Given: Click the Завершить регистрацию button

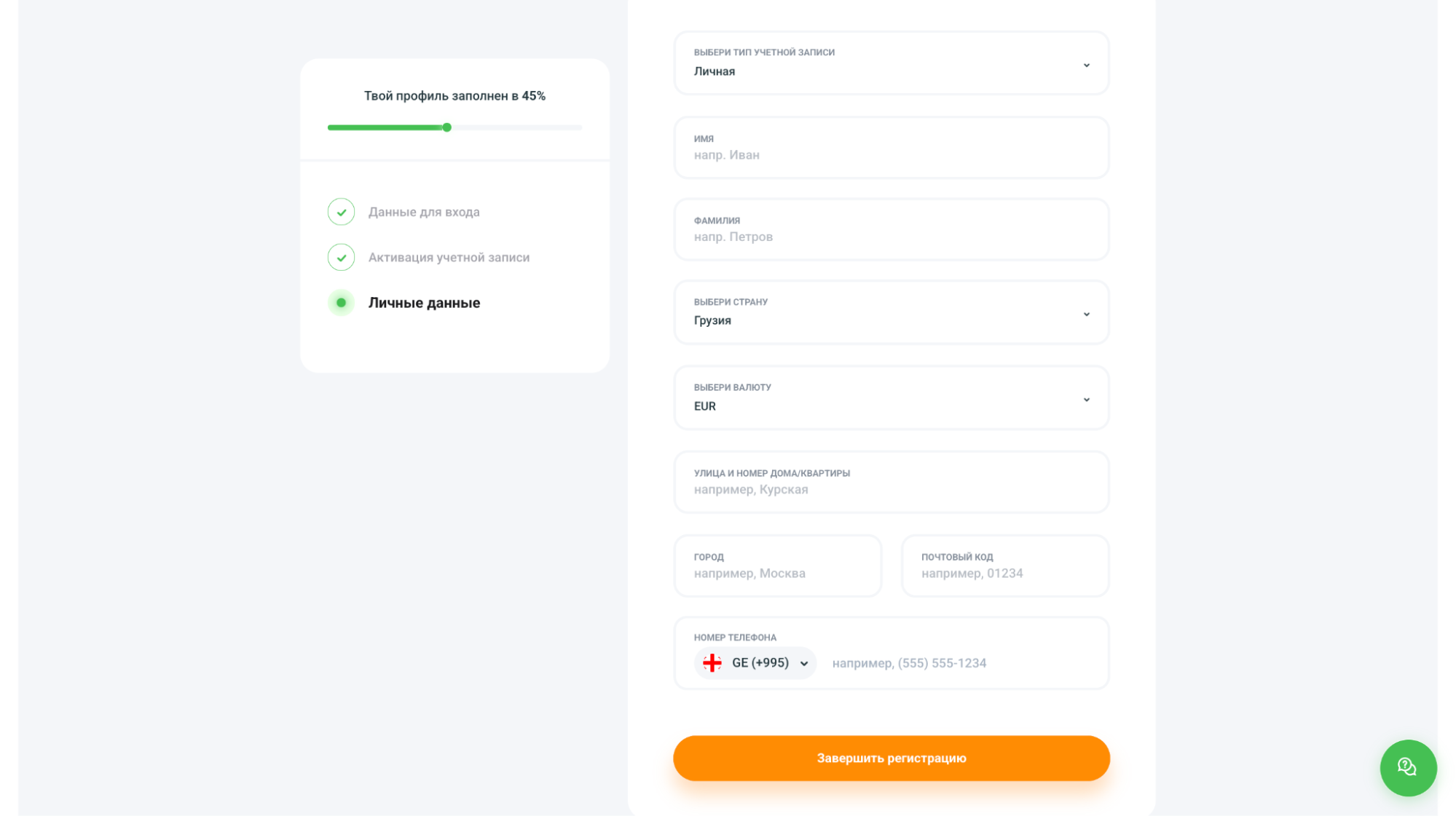Looking at the screenshot, I should 891,758.
